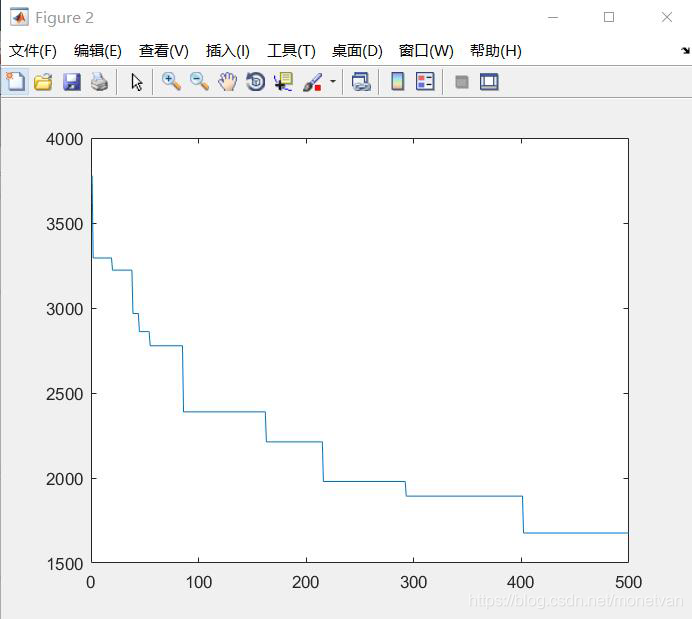Screen dimensions: 692x619
Task: Click the x-axis label 100
Action: coord(199,582)
